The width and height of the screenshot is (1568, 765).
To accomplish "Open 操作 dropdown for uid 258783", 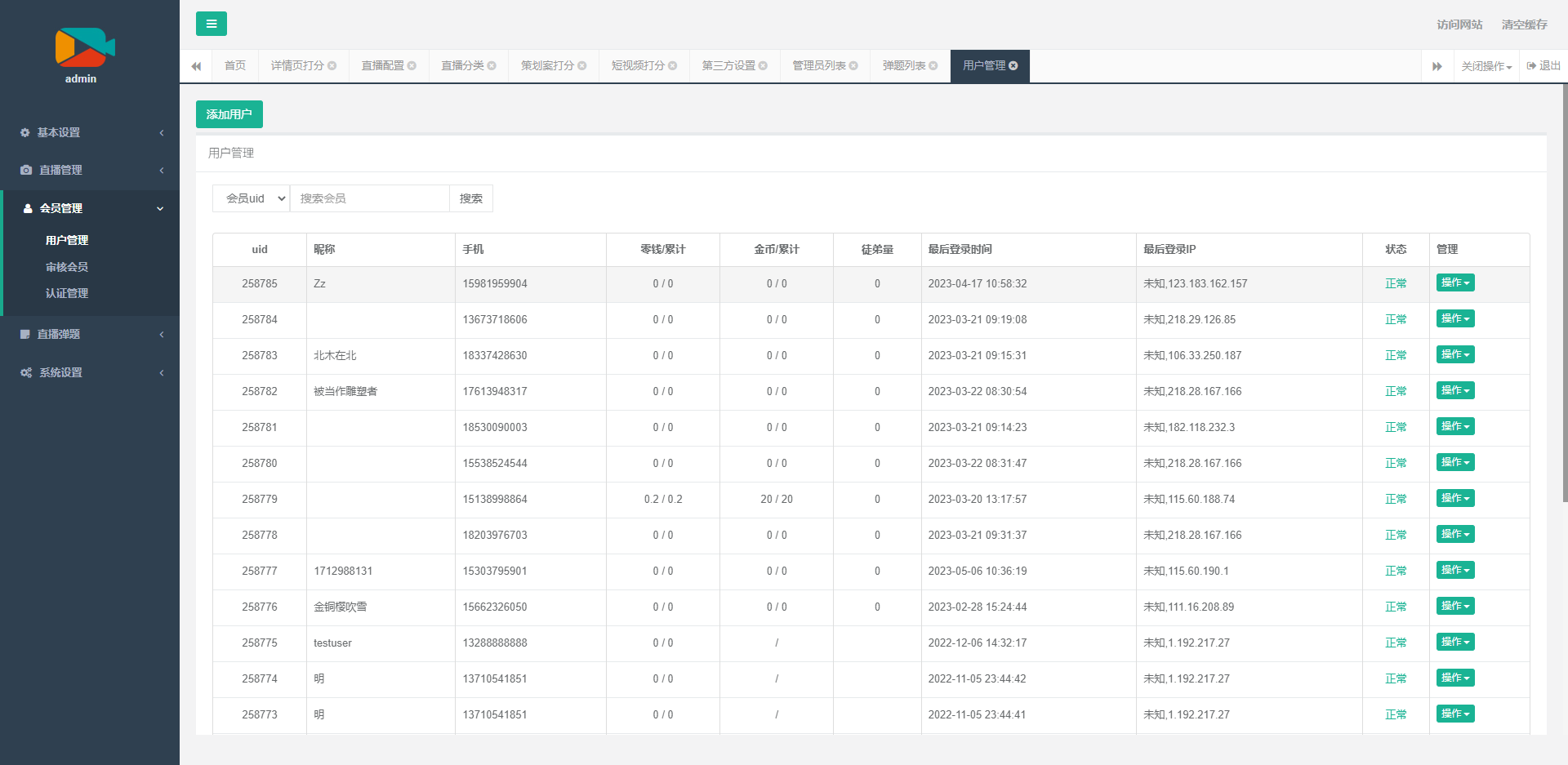I will (1455, 354).
